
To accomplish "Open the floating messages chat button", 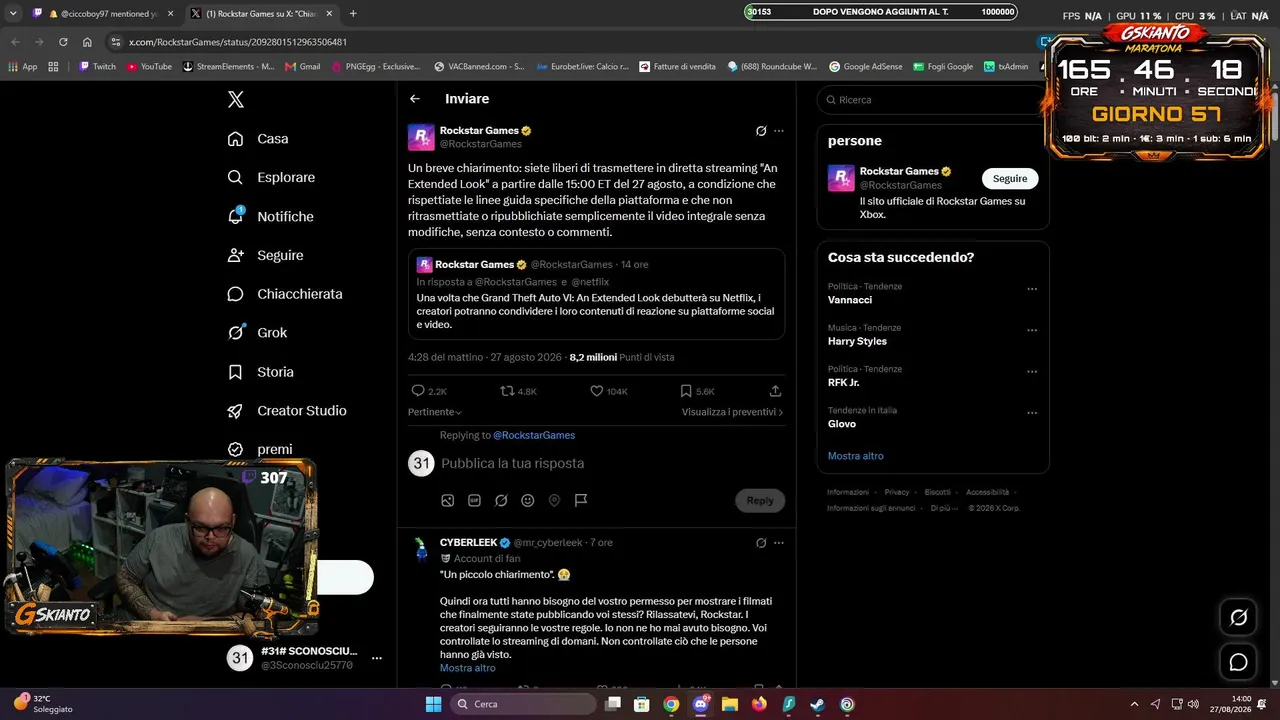I will pos(1238,662).
